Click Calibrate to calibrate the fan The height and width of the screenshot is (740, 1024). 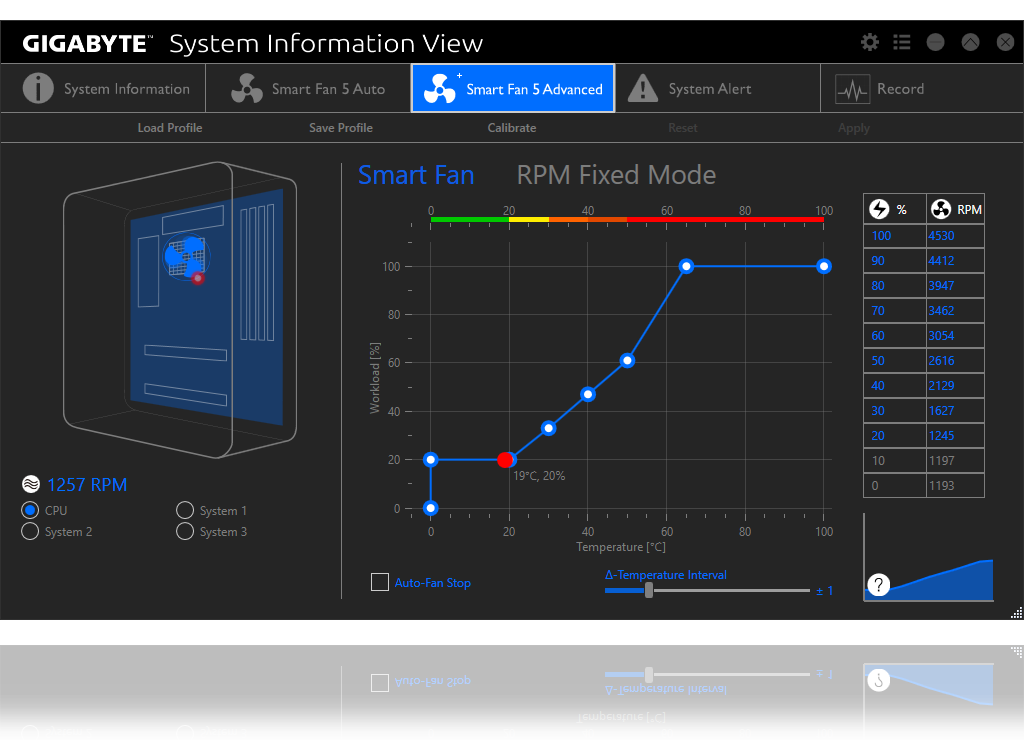tap(512, 128)
